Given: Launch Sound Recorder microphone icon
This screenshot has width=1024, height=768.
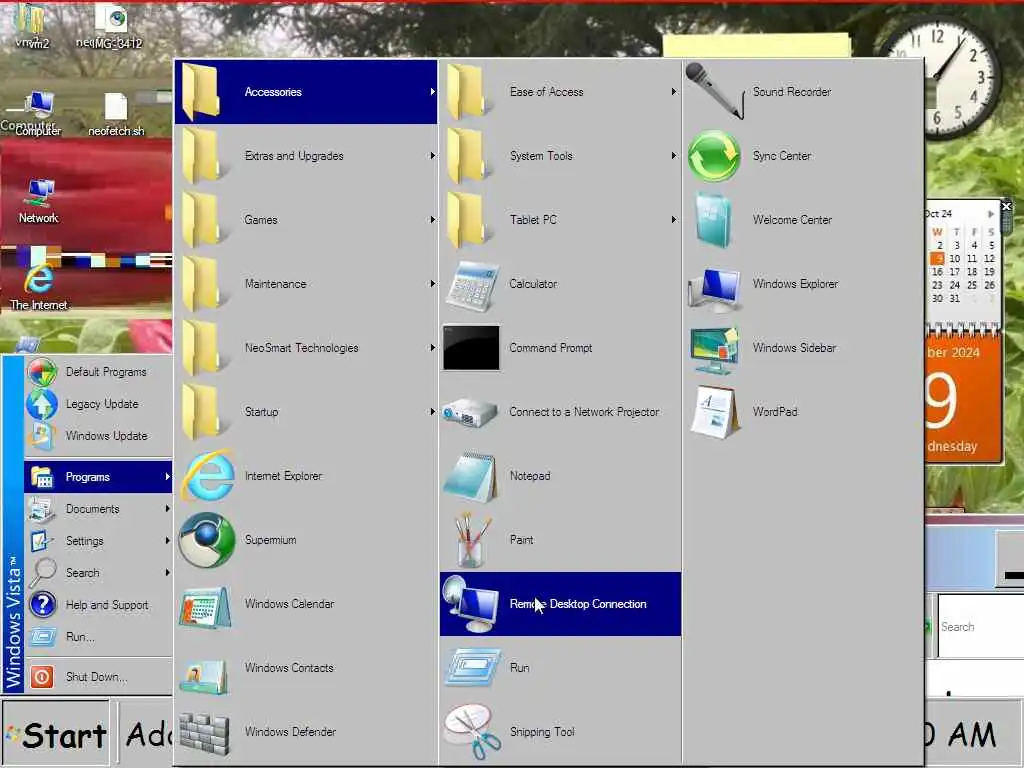Looking at the screenshot, I should [x=714, y=91].
